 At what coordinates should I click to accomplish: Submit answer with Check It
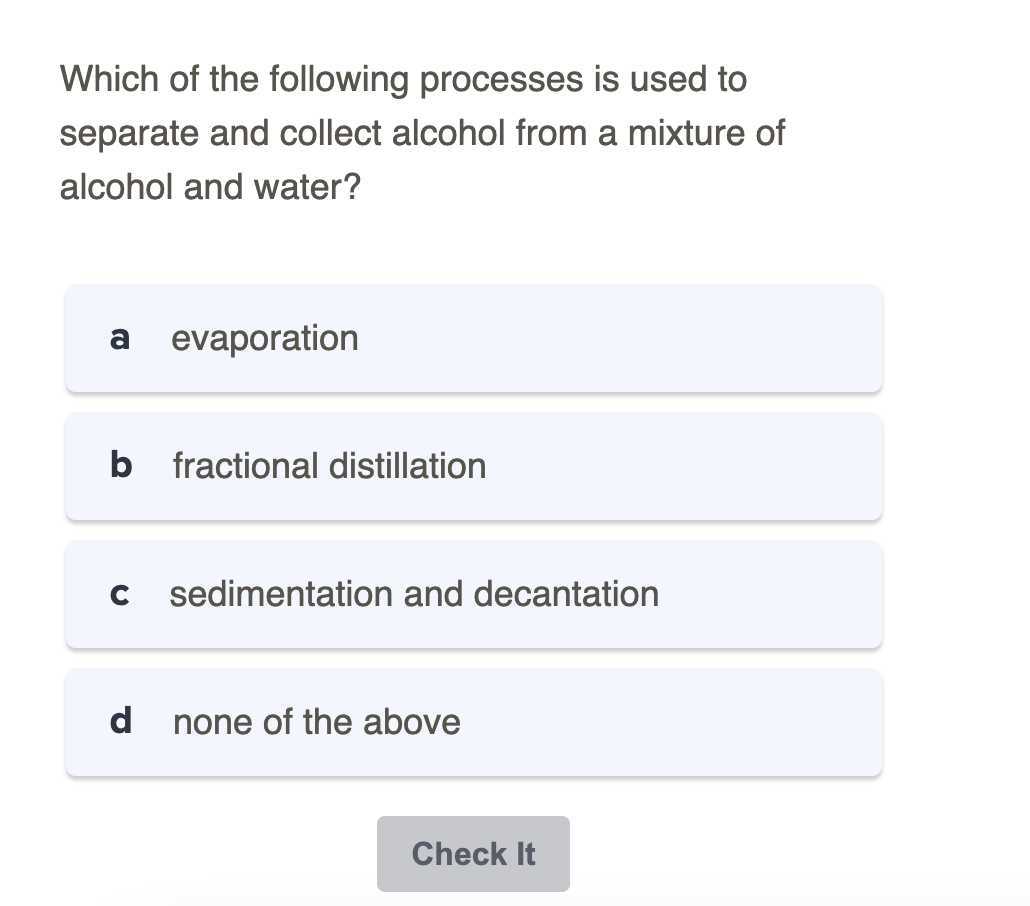click(473, 853)
